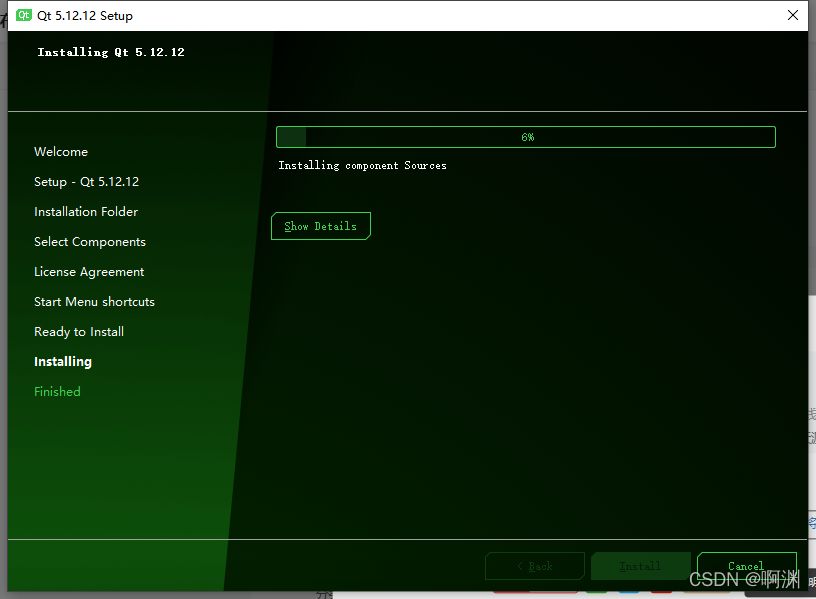The image size is (816, 599).
Task: Cancel the Qt installation
Action: click(747, 566)
